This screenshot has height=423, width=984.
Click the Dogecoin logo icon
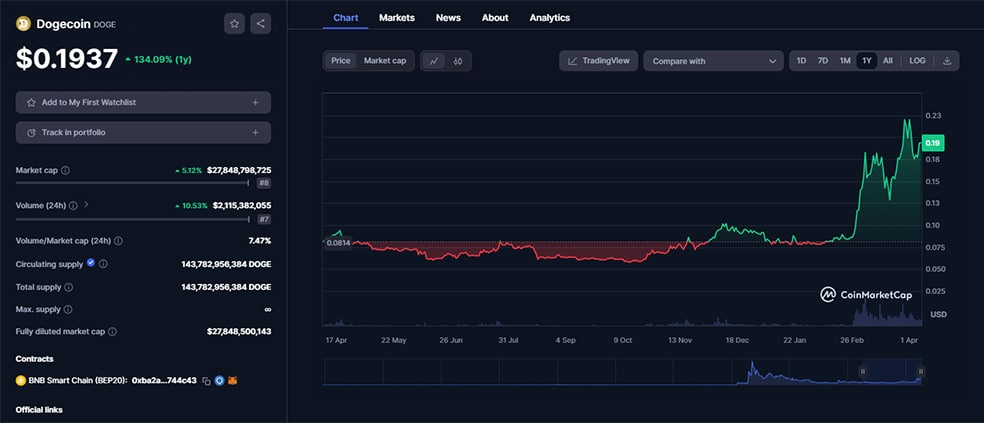[x=23, y=24]
